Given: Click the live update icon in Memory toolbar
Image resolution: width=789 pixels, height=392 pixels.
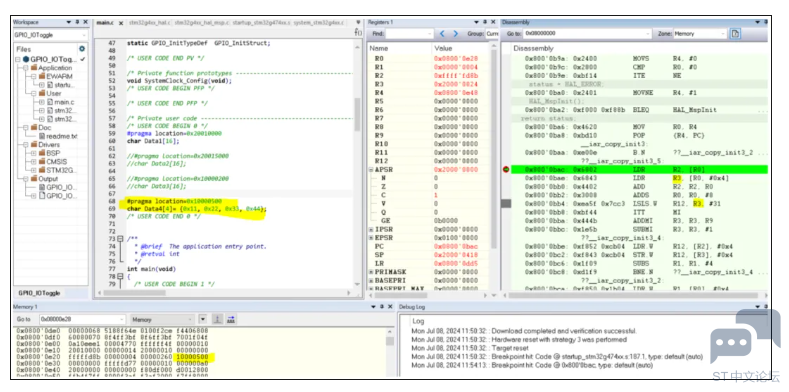Looking at the screenshot, I should (x=217, y=319).
